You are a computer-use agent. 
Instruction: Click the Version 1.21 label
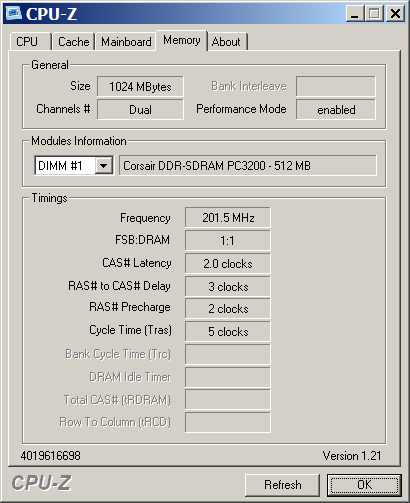352,456
